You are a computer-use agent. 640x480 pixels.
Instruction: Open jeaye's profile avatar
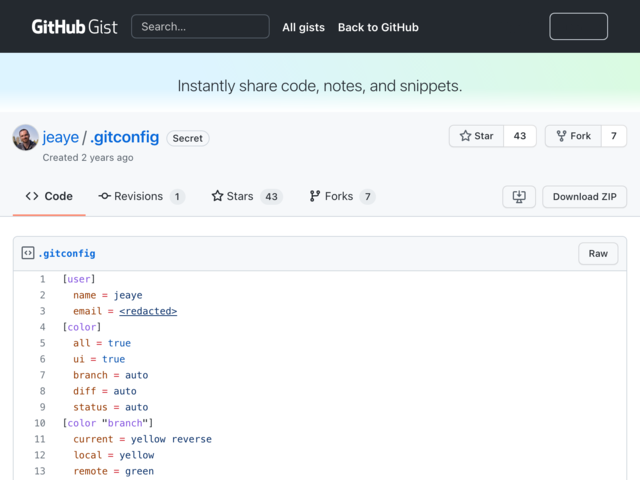(25, 138)
